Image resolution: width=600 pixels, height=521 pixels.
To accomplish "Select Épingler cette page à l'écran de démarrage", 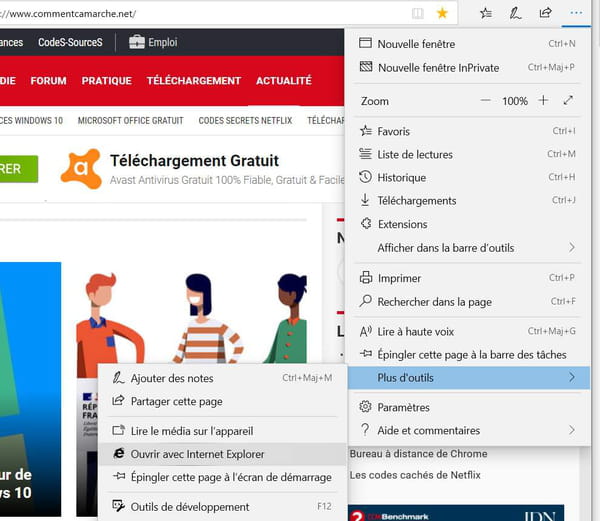I will click(x=223, y=477).
